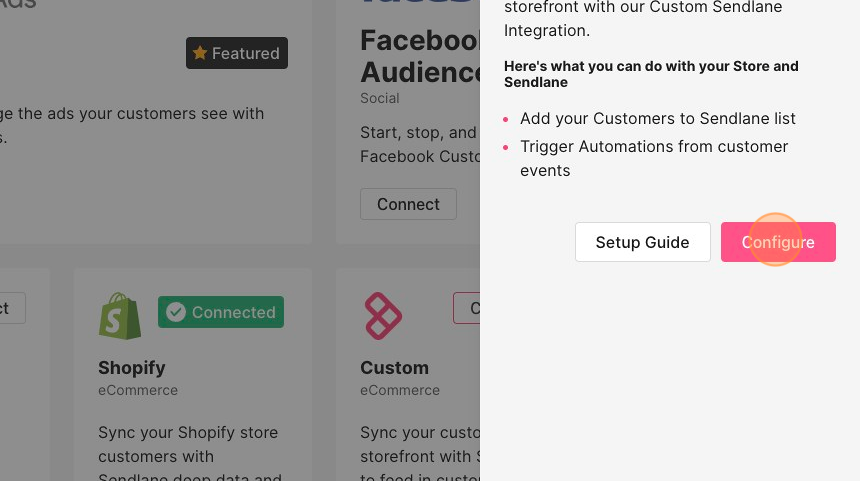Click the green Connected badge on Shopify
The image size is (860, 481).
tap(221, 312)
